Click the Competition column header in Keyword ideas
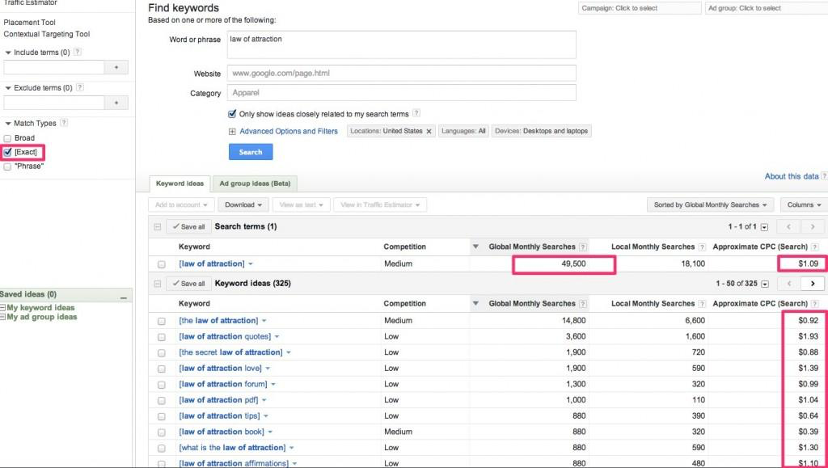Image resolution: width=829 pixels, height=468 pixels. click(404, 304)
